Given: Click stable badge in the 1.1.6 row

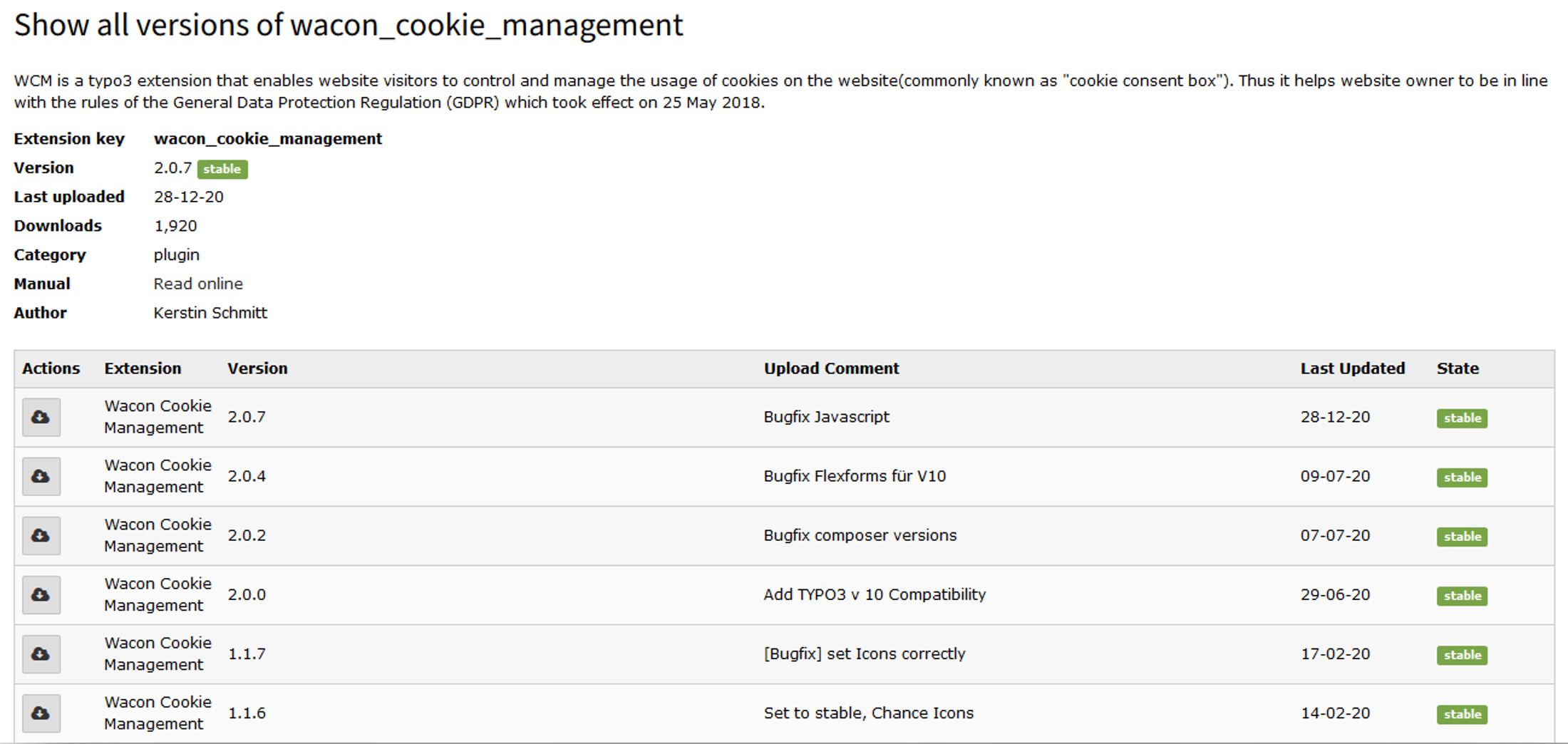Looking at the screenshot, I should [1462, 714].
